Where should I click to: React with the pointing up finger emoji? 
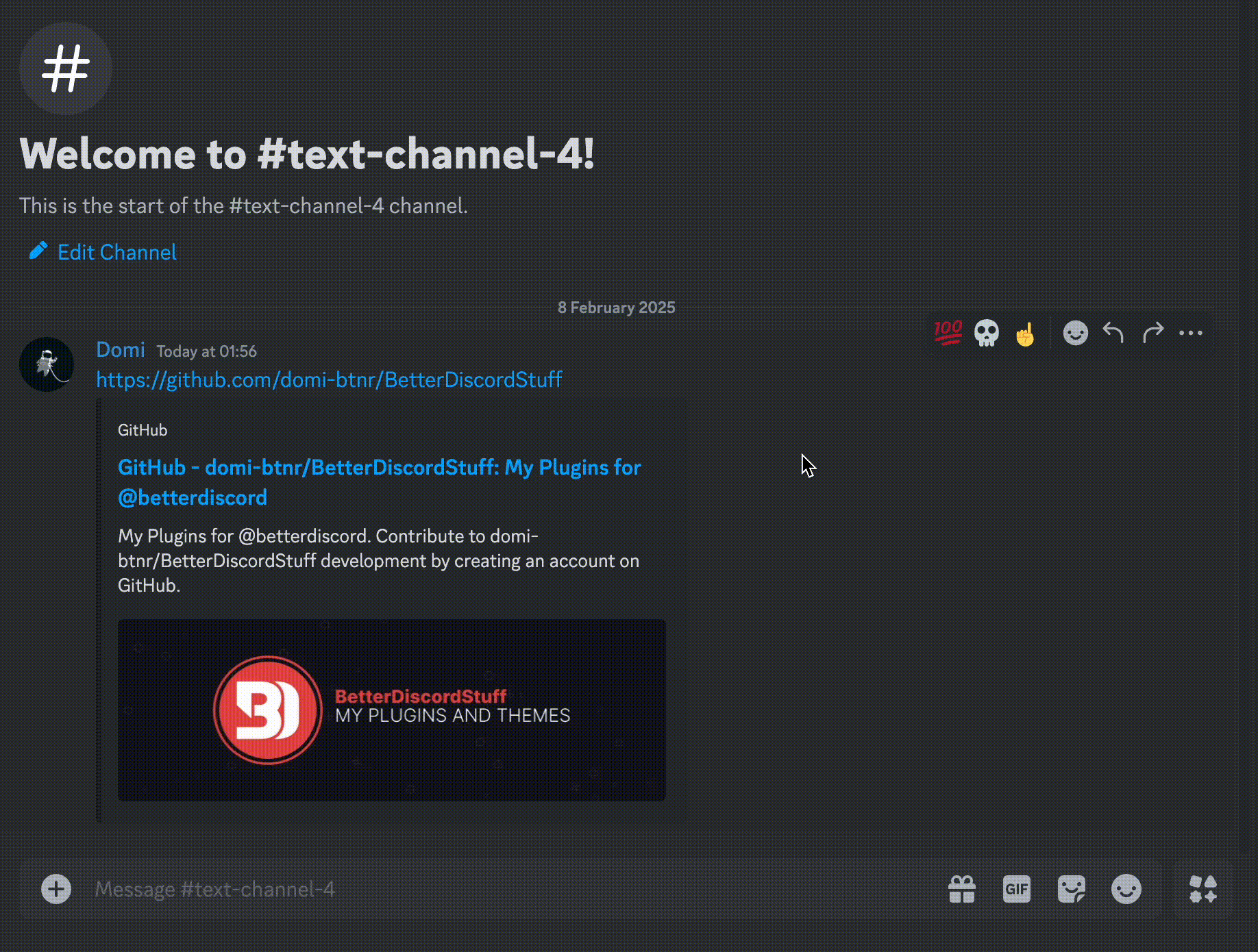1025,334
